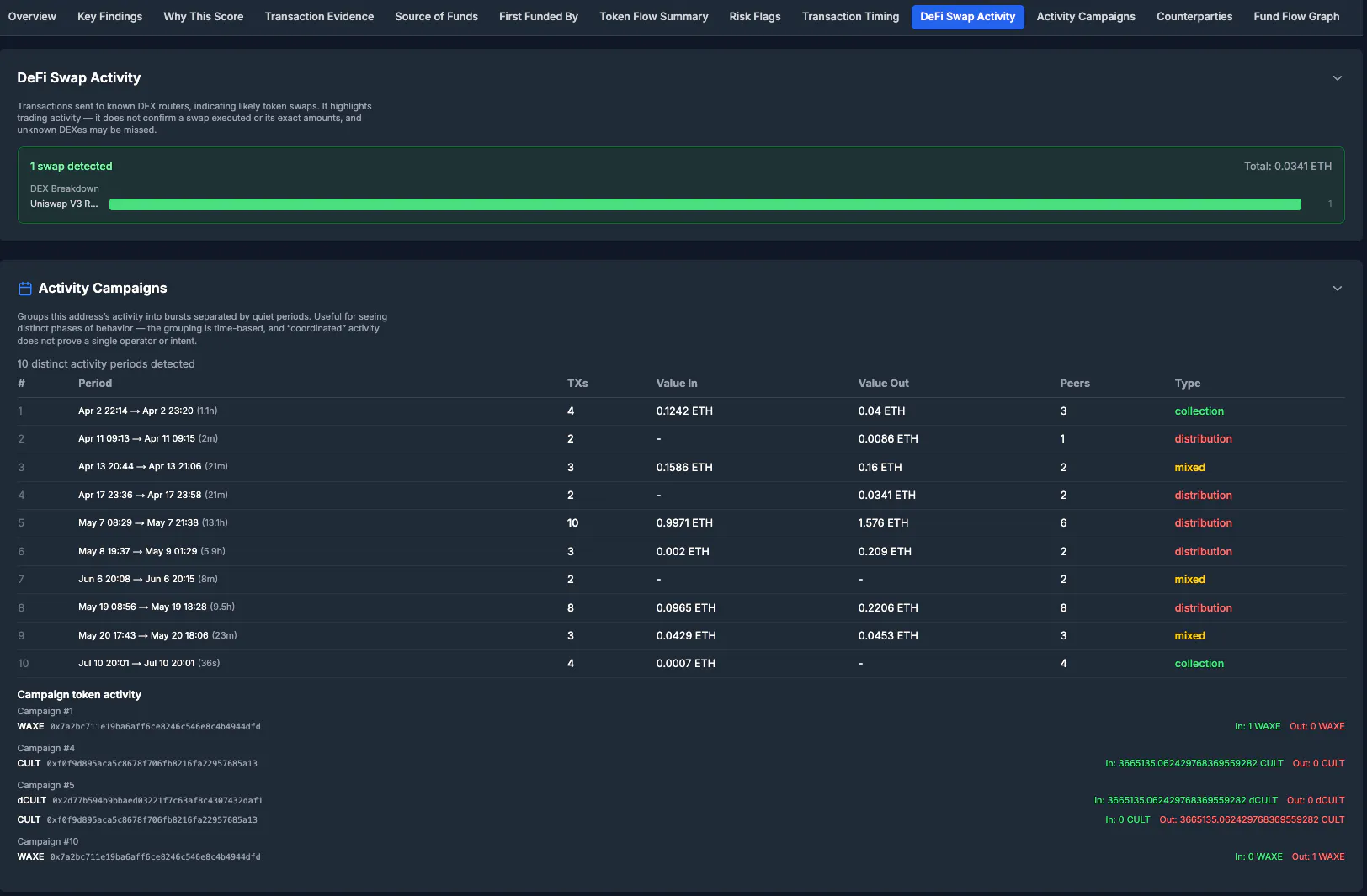Open the Fund Flow Graph tab
1367x896 pixels.
click(1295, 17)
